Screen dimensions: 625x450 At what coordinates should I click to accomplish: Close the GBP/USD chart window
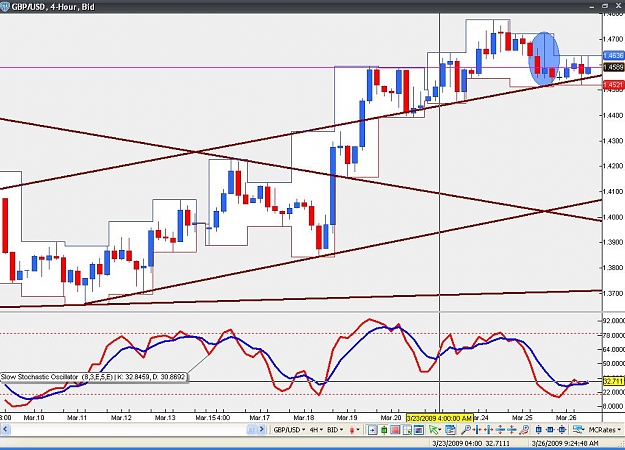[617, 6]
